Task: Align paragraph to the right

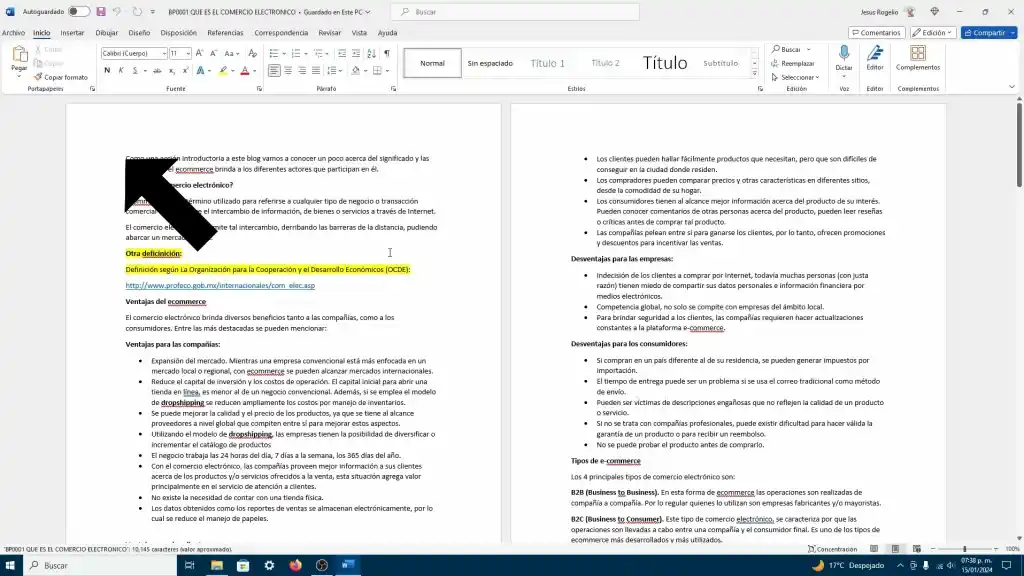Action: pos(302,71)
